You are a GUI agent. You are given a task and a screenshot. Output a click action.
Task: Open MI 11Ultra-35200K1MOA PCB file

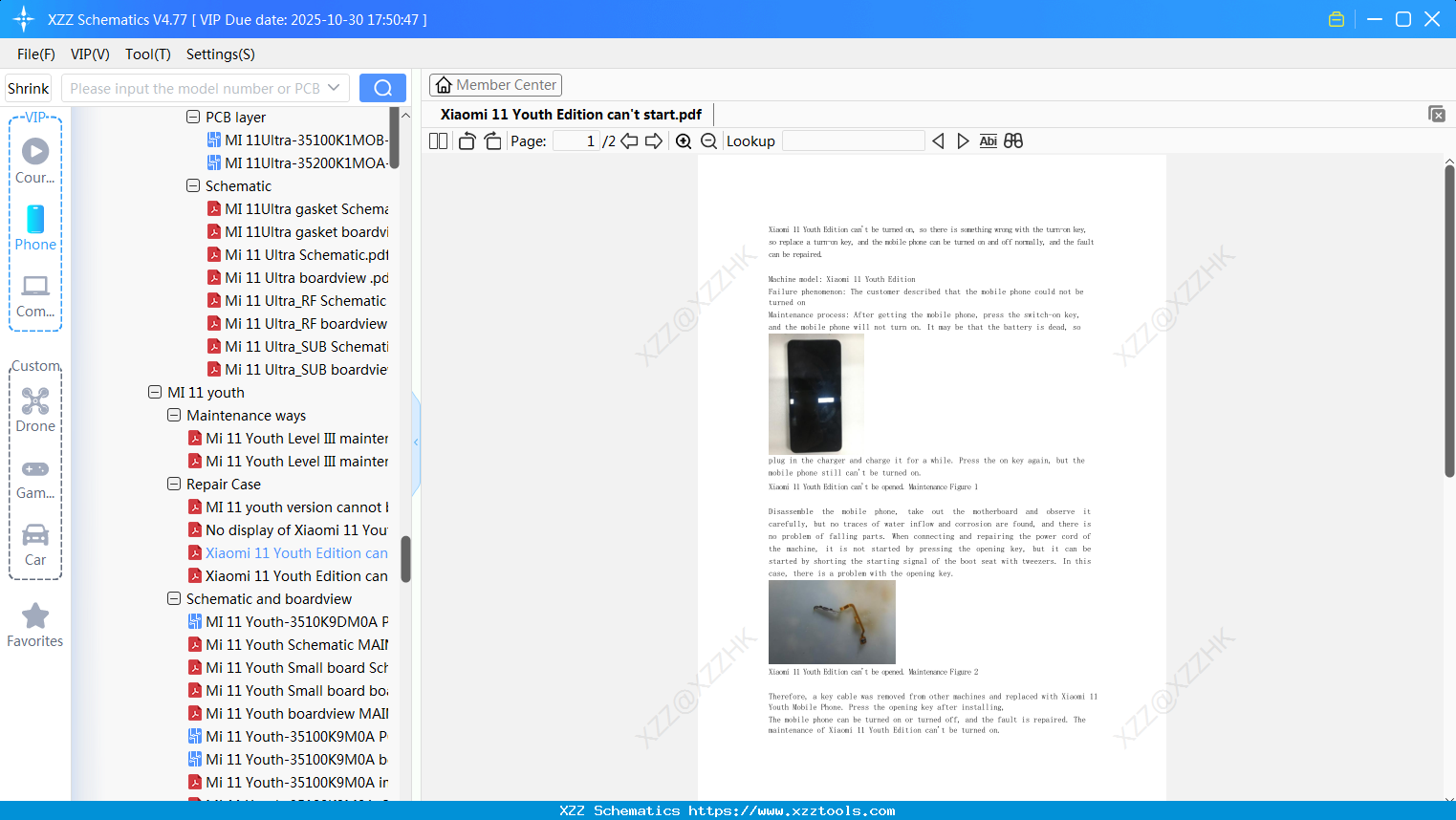click(x=297, y=162)
